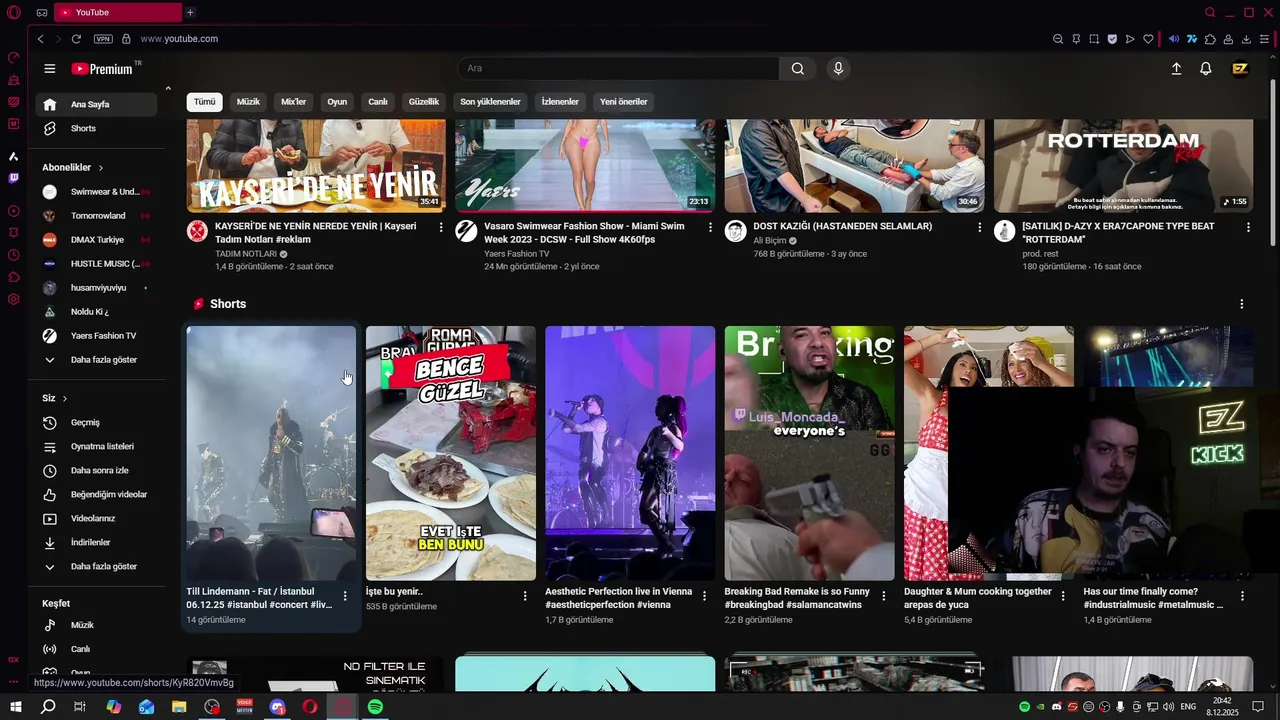Image resolution: width=1280 pixels, height=720 pixels.
Task: Open options for İşte bu yenir short
Action: pyautogui.click(x=525, y=596)
